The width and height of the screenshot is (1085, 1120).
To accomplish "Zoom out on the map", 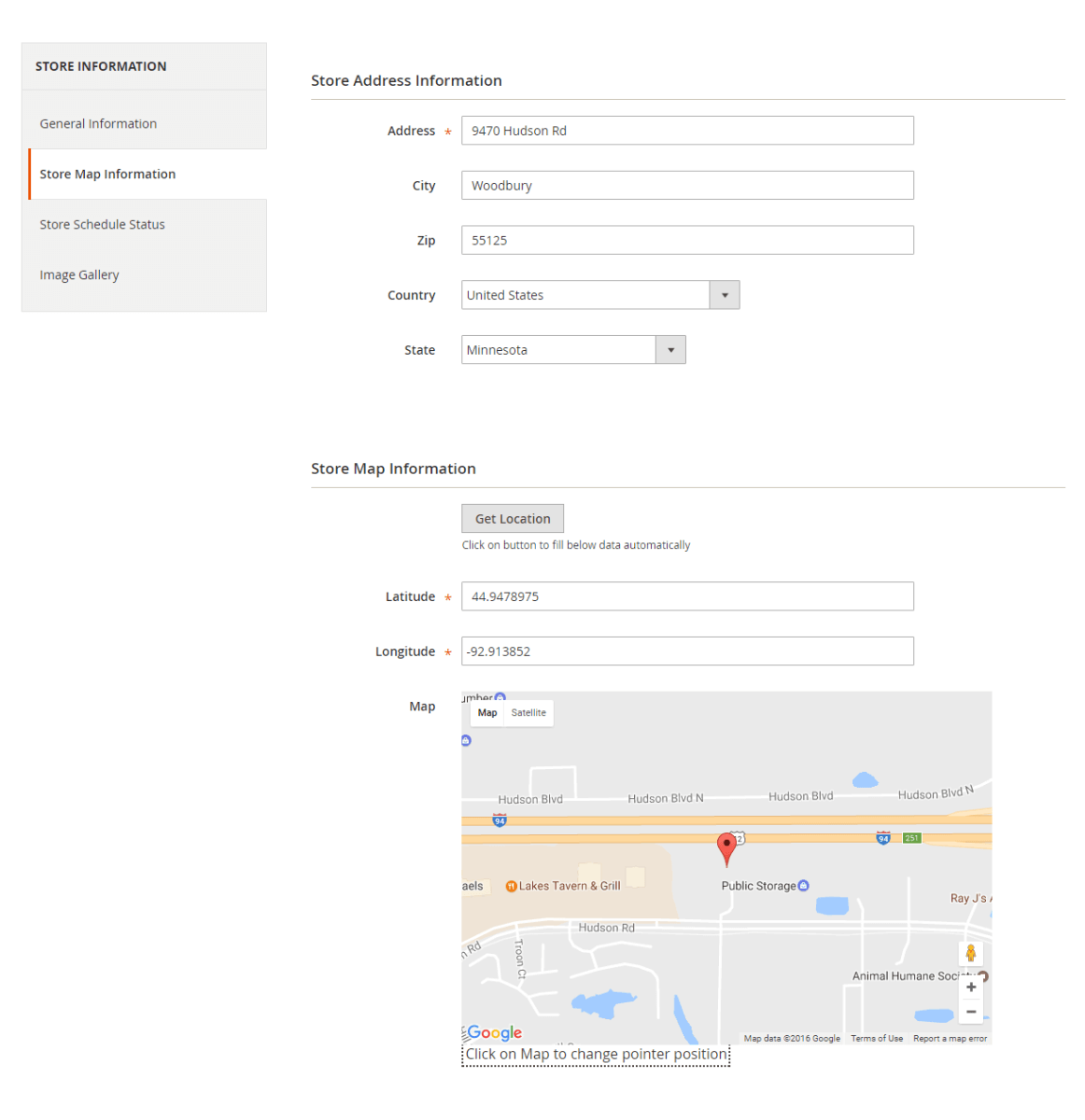I will [x=971, y=1013].
